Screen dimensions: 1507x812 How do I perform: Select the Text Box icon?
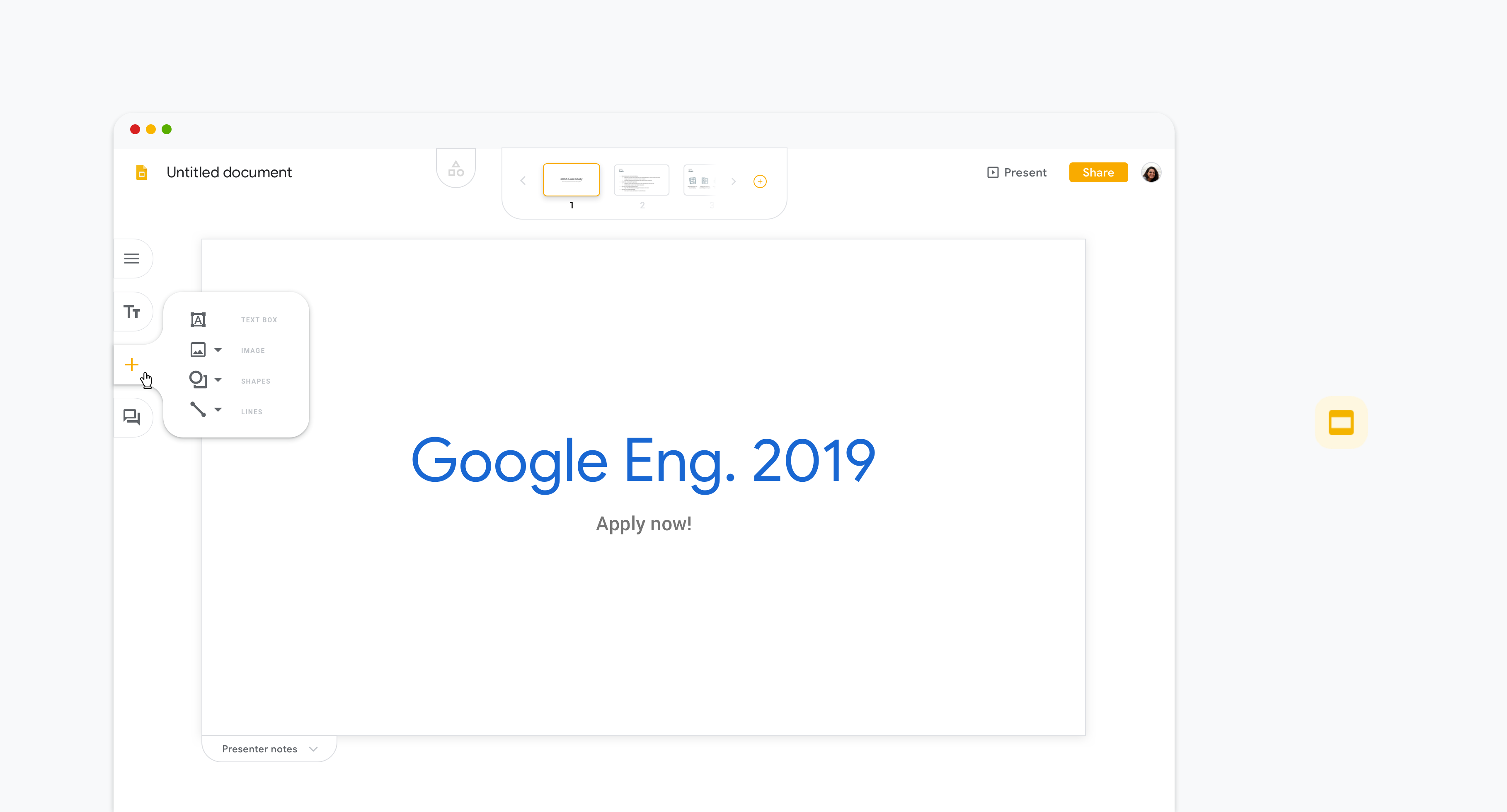pos(198,320)
